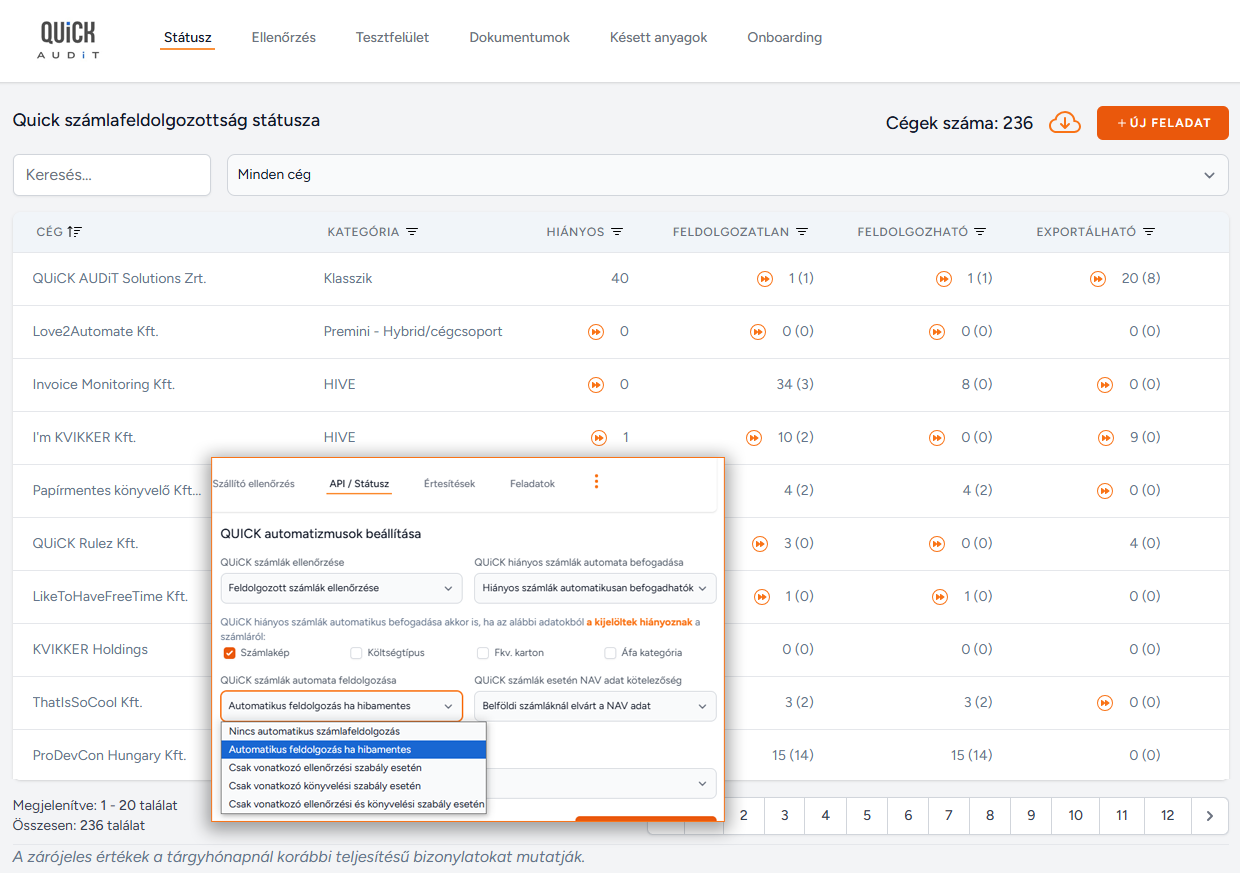Click the cloud download icon

1065,123
